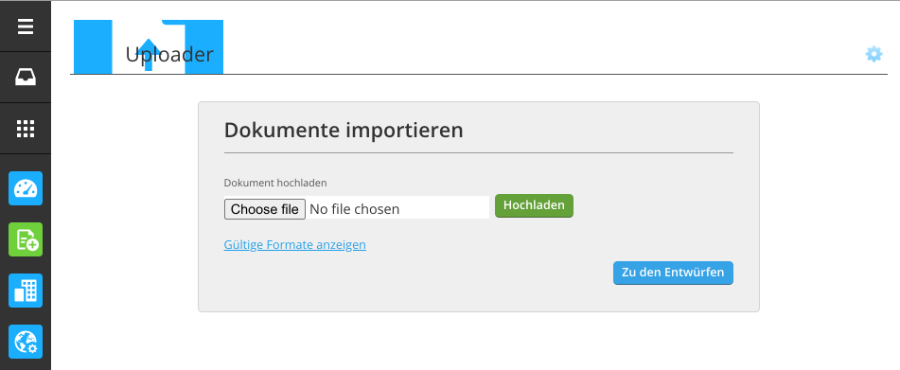The height and width of the screenshot is (370, 900).
Task: Click the Choose file button
Action: 265,209
